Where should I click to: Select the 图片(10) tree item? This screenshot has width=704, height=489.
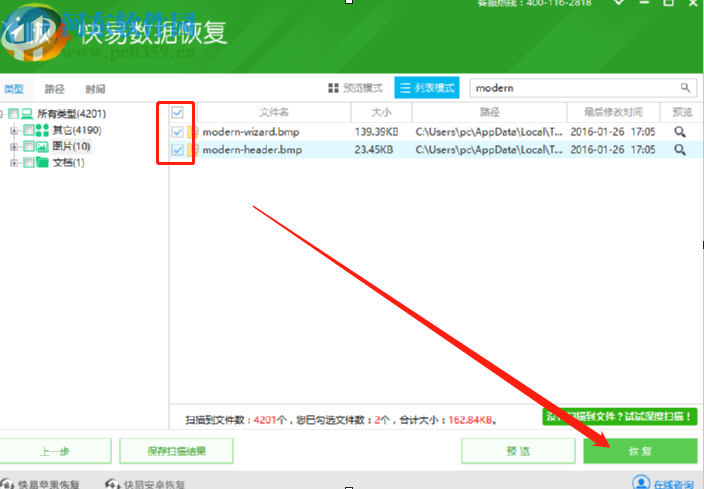pos(71,146)
